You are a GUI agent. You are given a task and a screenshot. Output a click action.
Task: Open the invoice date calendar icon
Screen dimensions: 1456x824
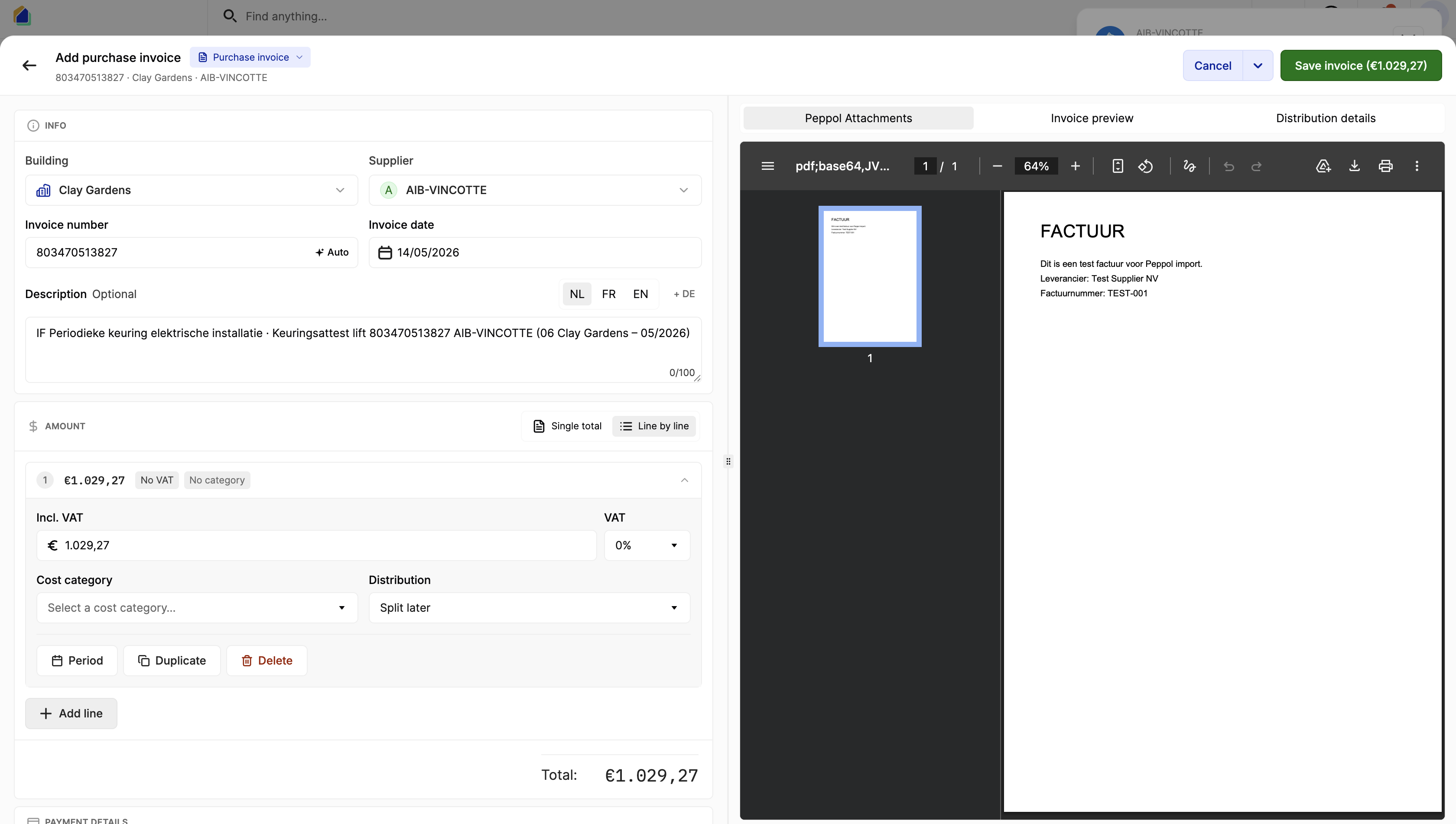click(x=385, y=253)
